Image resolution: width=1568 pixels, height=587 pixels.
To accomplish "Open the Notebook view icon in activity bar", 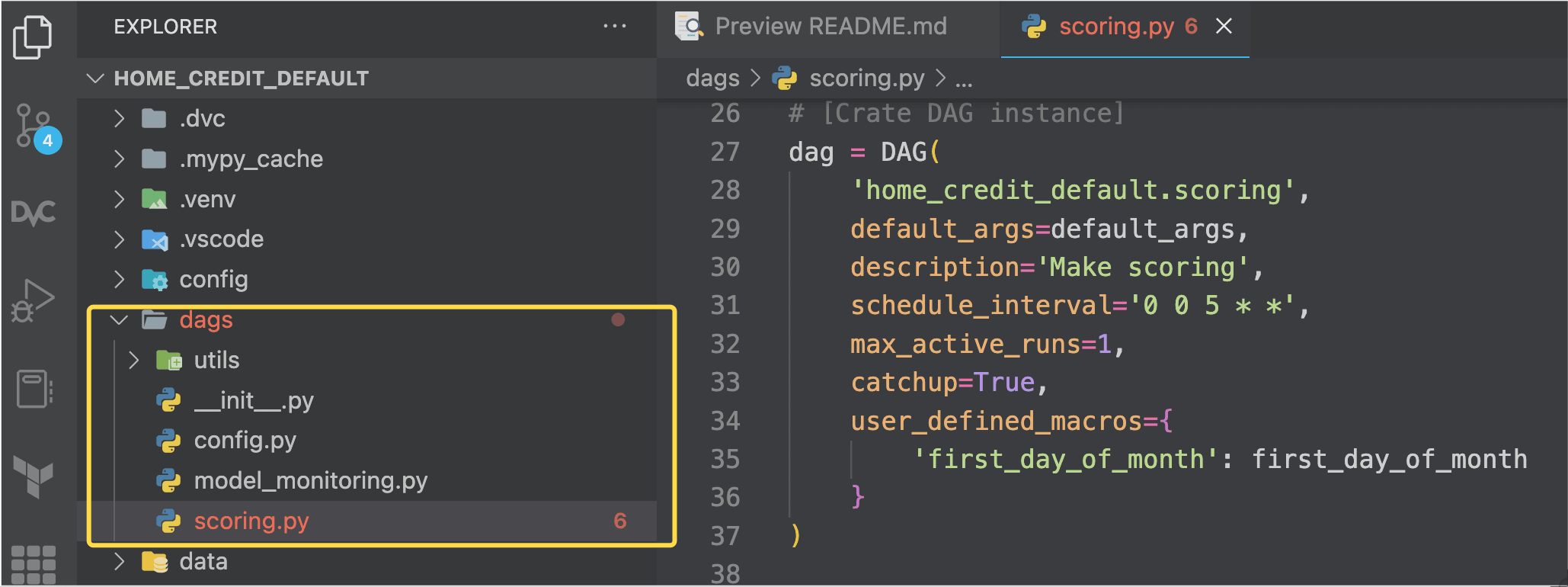I will pyautogui.click(x=34, y=389).
